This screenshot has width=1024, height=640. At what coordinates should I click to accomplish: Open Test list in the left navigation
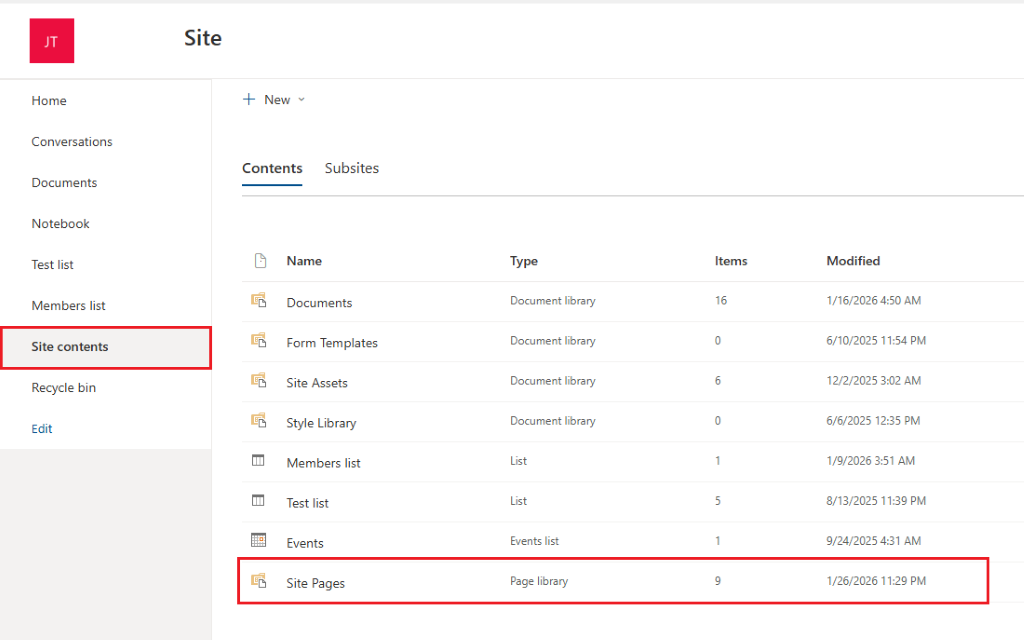pos(52,264)
